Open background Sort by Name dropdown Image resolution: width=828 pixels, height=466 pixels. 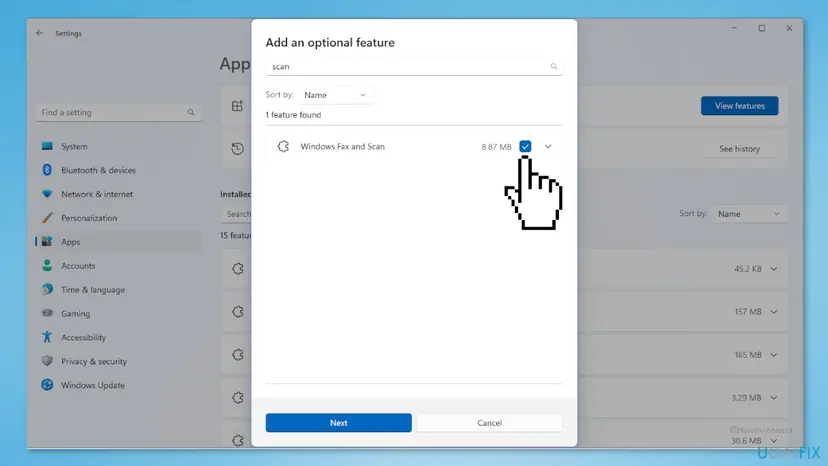[749, 214]
